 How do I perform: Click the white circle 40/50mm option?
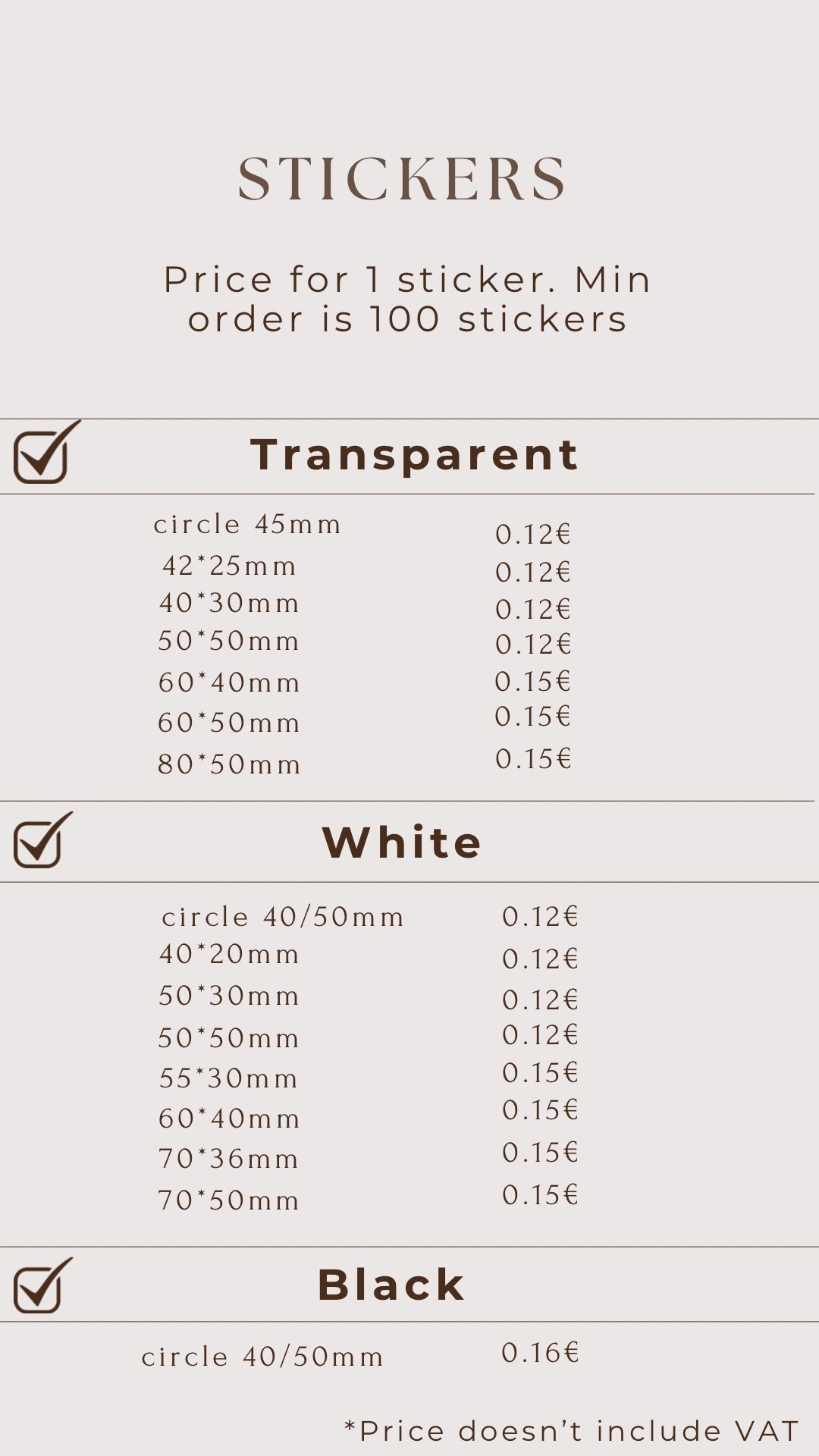282,917
